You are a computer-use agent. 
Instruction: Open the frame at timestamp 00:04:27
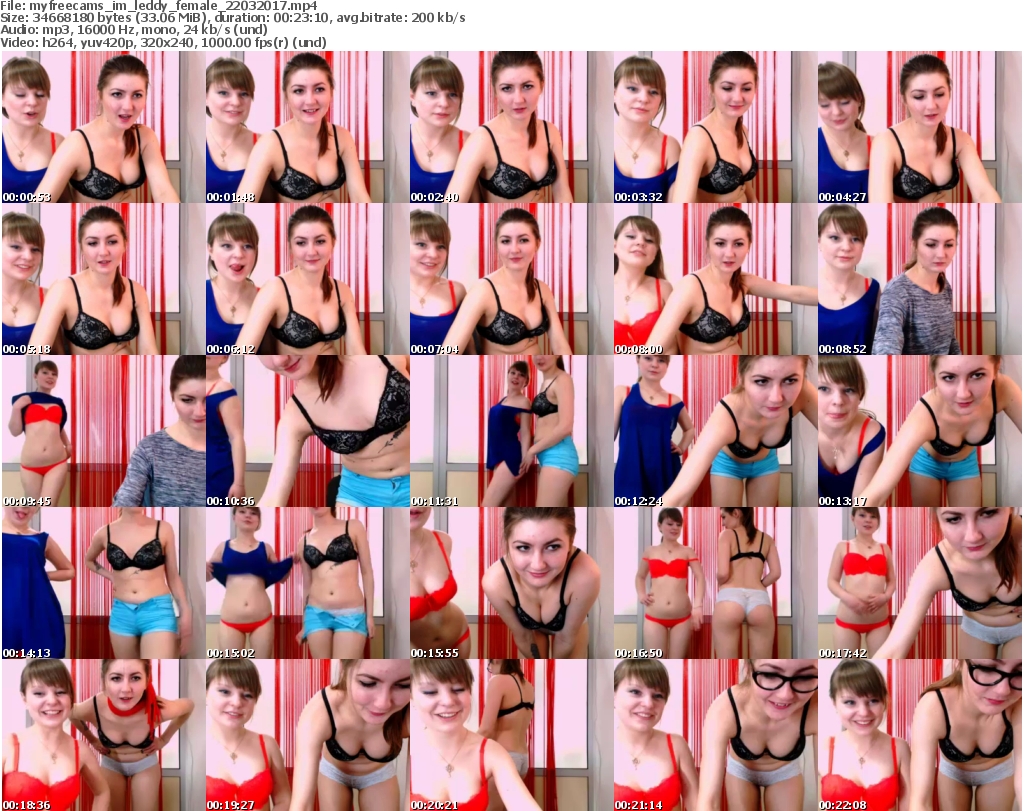coord(920,127)
